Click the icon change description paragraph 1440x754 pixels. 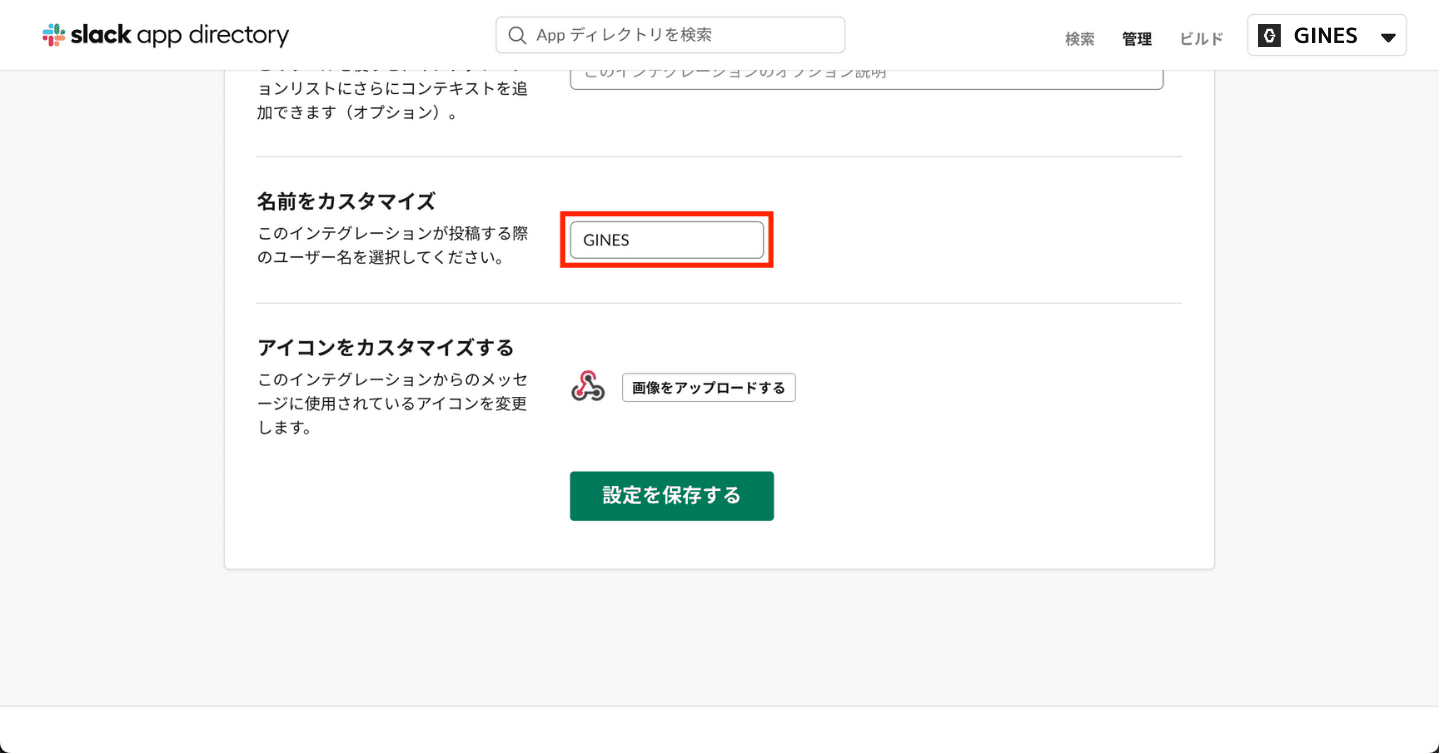[392, 404]
